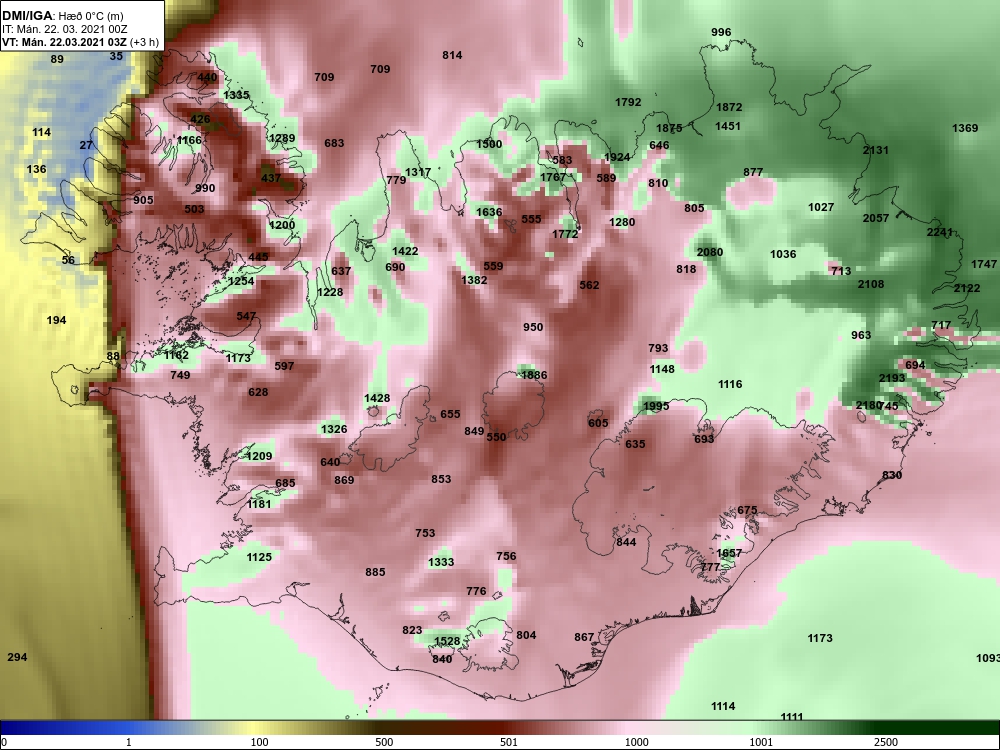Click the map value 1428
Screen dimensions: 1000x750
click(x=377, y=398)
